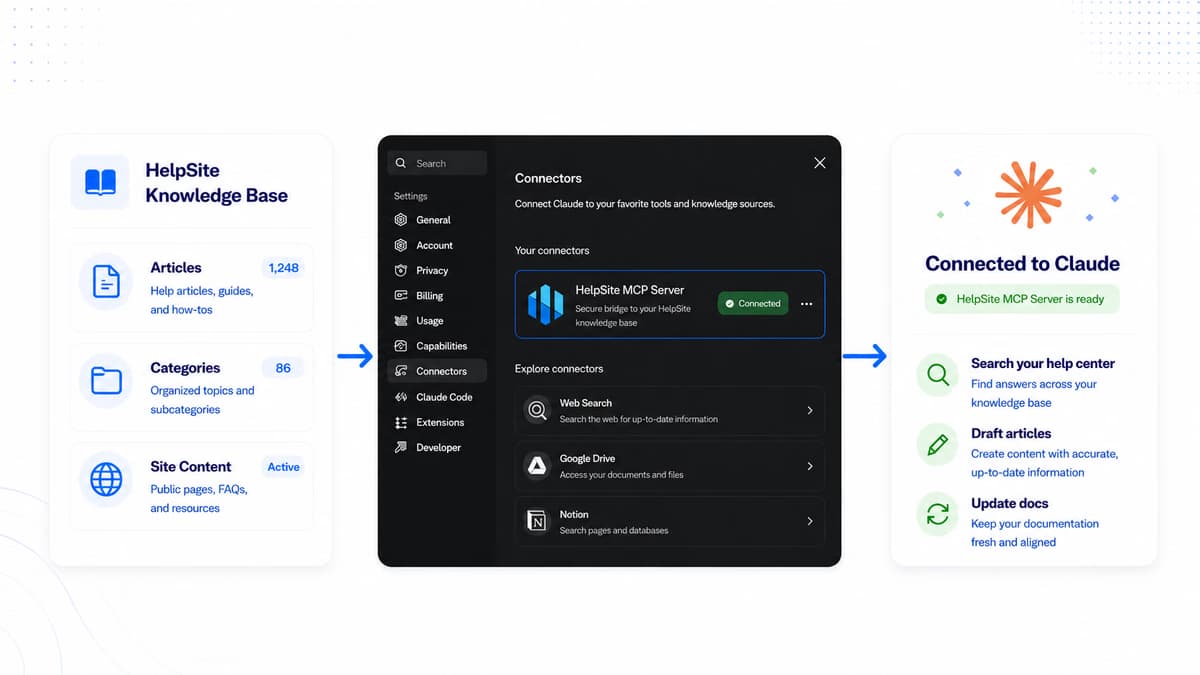Click the Search your help center heading
This screenshot has height=675, width=1200.
click(x=1043, y=364)
